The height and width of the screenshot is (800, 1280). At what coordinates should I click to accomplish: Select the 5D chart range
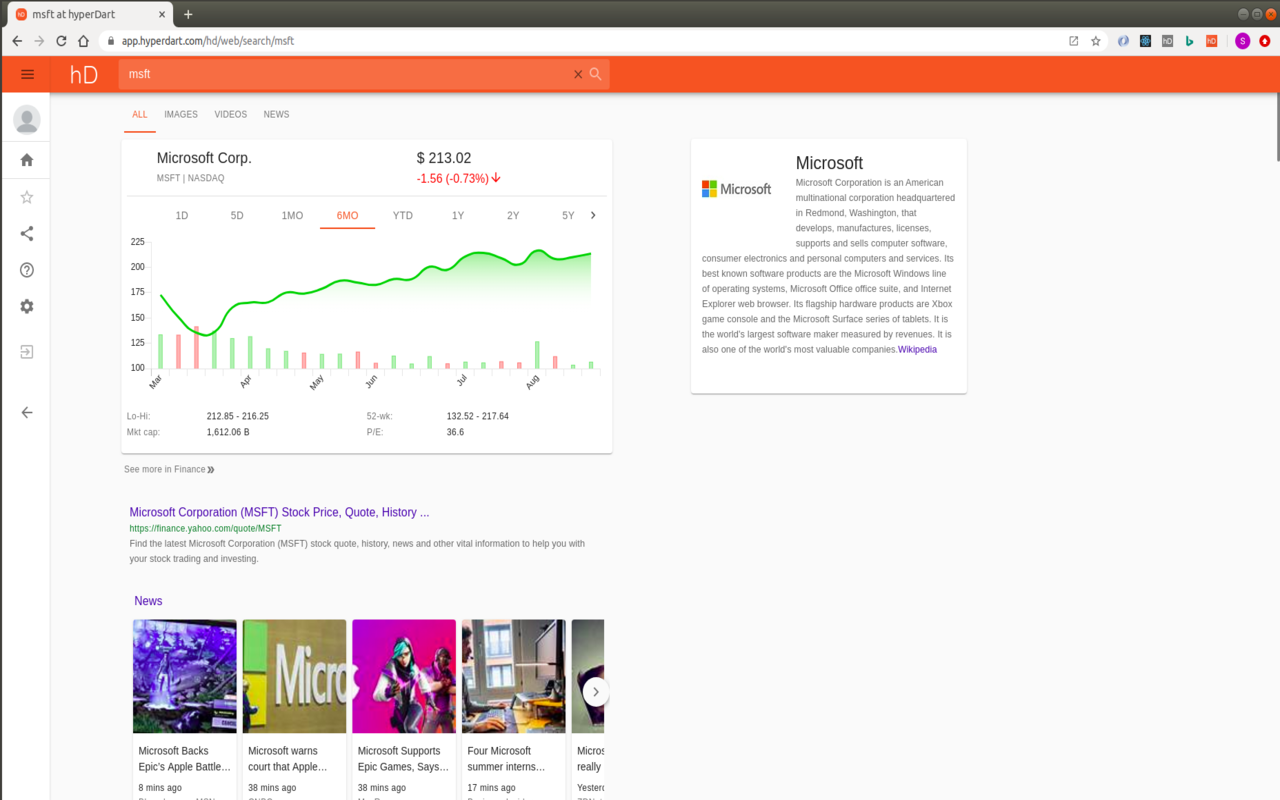point(237,216)
